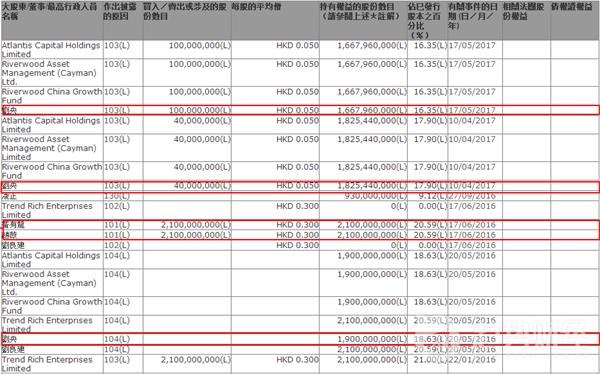
Task: Click the percentage of issued share capital header
Action: pyautogui.click(x=425, y=21)
